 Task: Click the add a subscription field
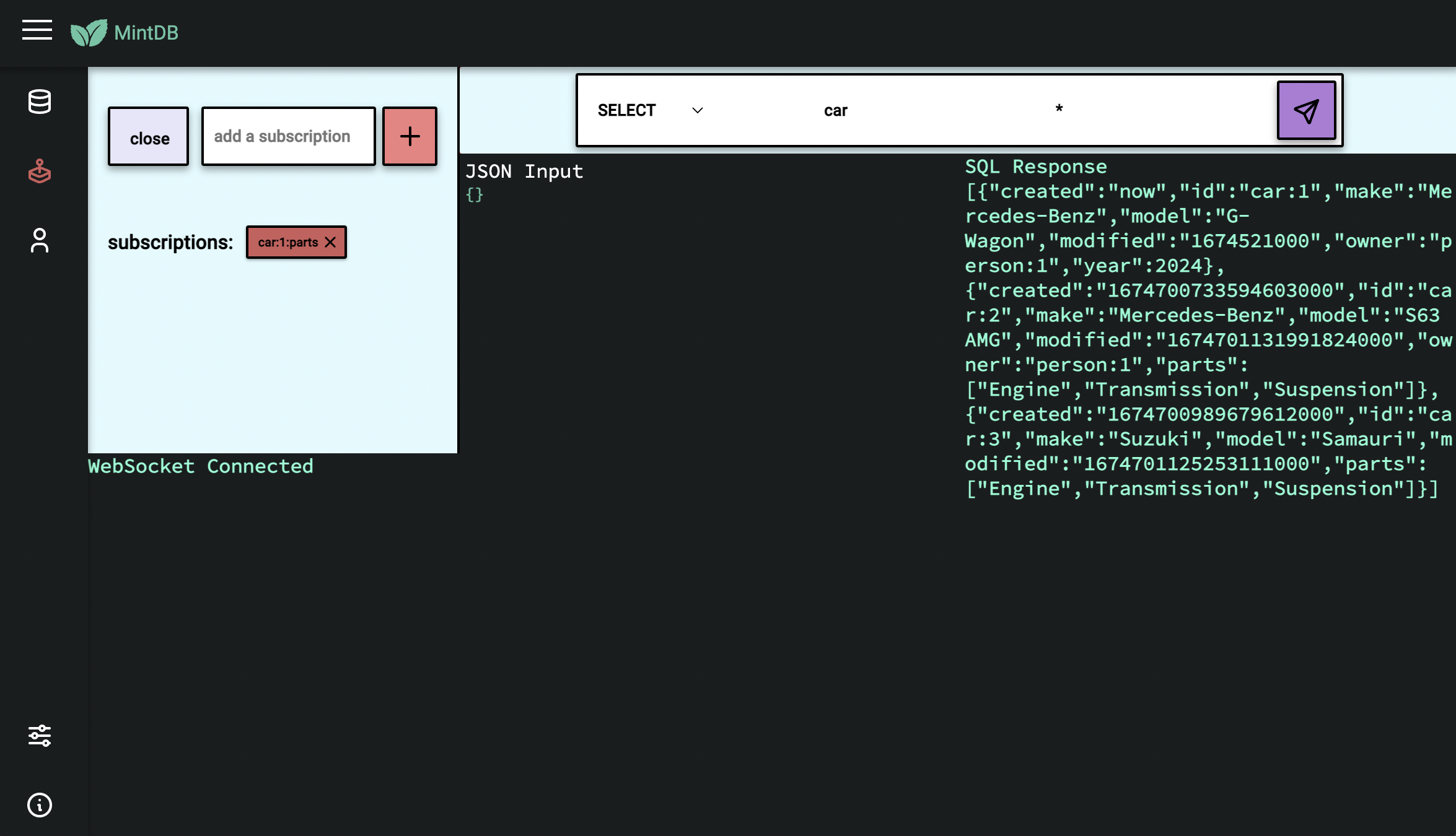288,136
